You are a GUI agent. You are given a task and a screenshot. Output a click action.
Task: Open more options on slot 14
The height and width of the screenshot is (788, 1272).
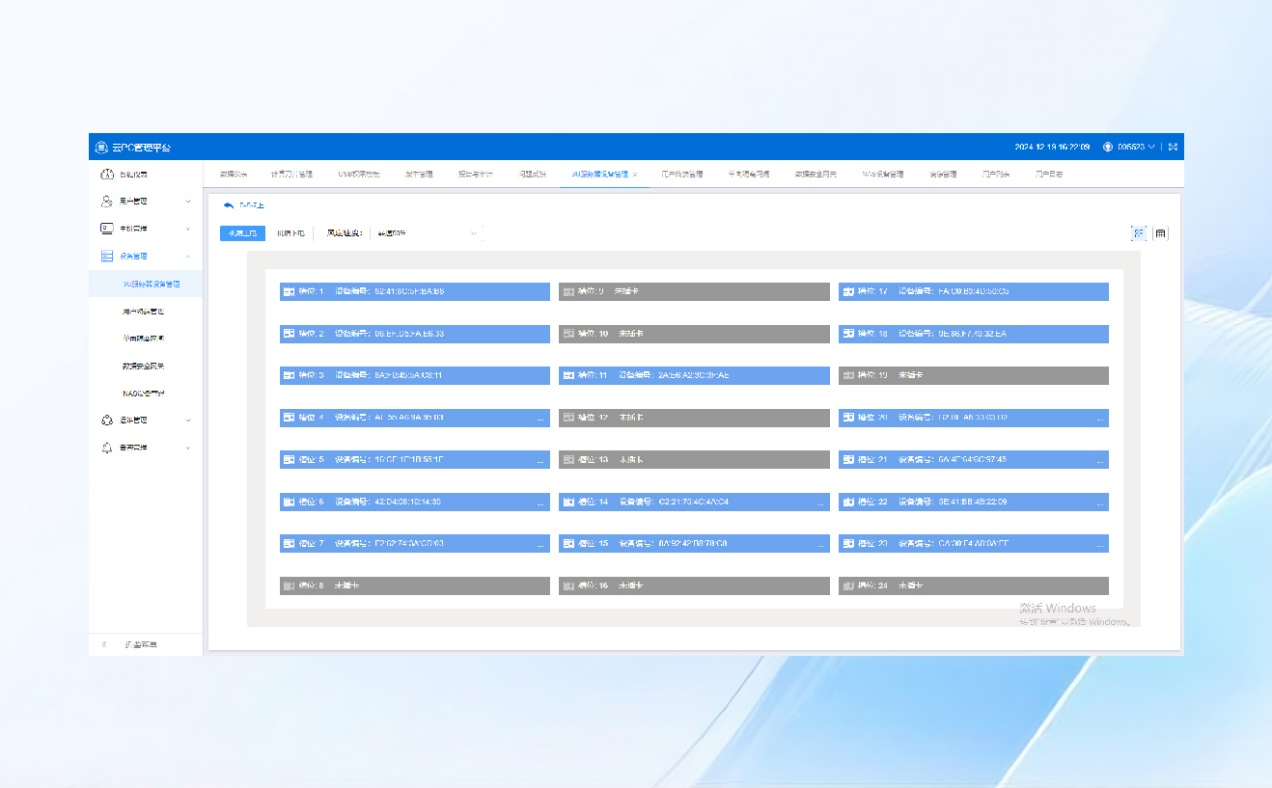coord(821,503)
